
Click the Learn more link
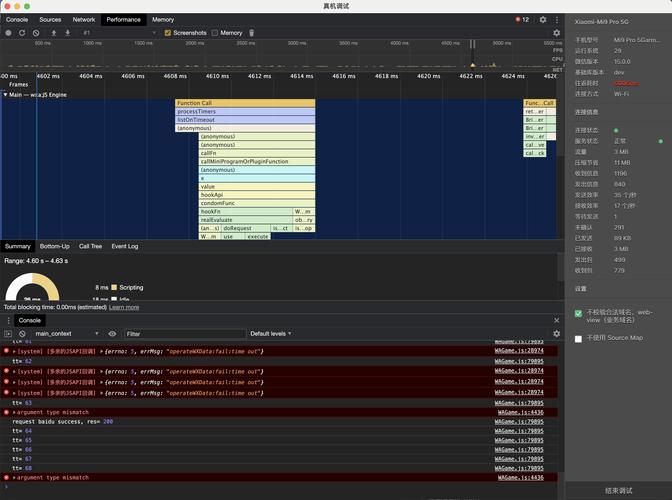pos(124,307)
